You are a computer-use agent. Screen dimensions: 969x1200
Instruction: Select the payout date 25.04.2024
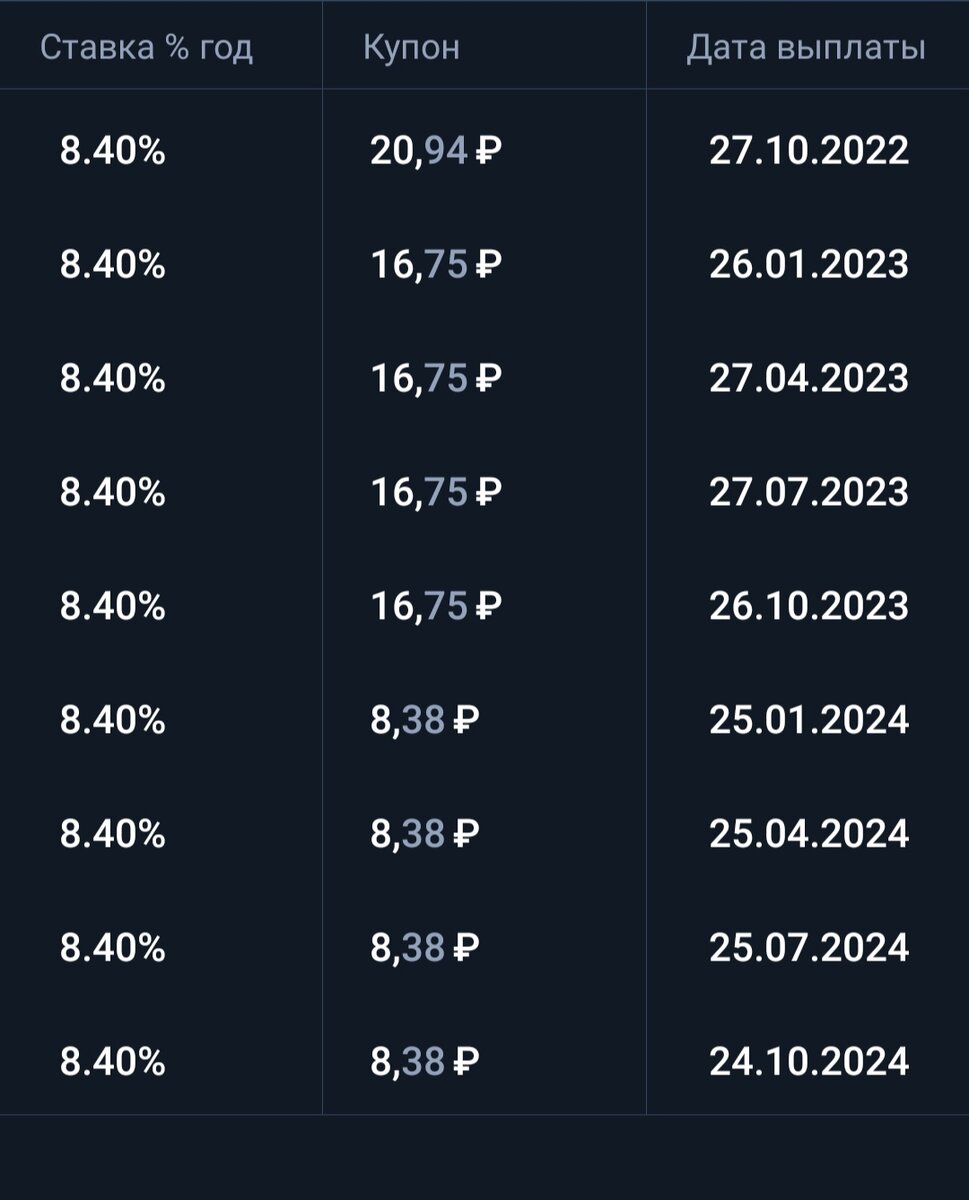coord(809,834)
